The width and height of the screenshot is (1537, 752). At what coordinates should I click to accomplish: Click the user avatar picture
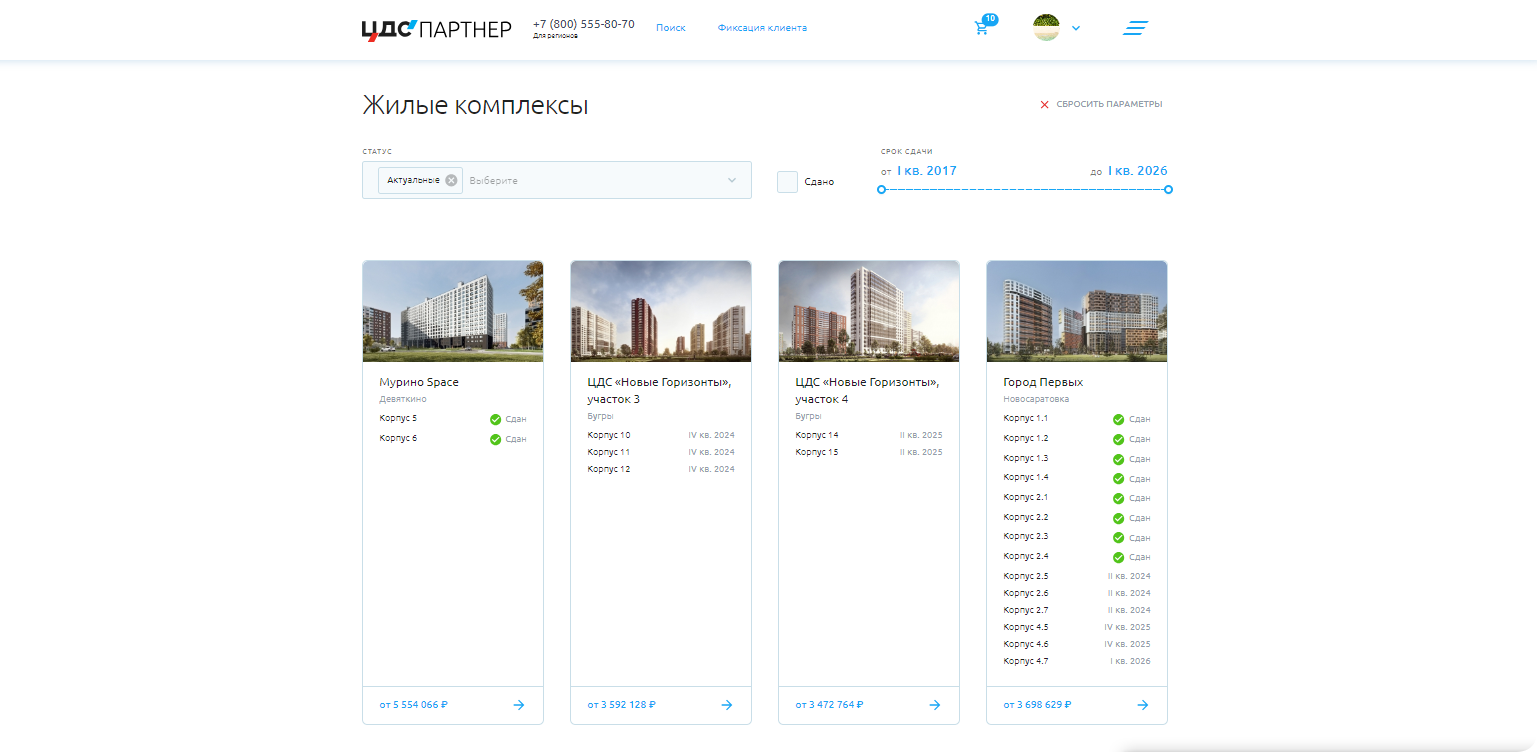coord(1046,27)
